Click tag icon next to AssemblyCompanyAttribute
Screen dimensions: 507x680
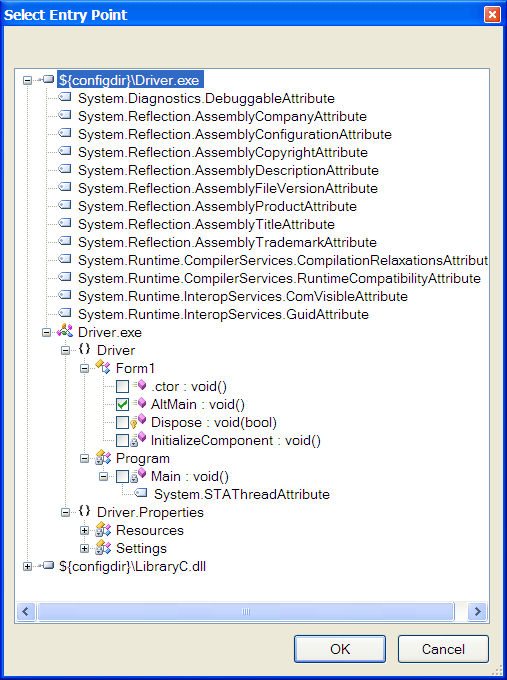[x=65, y=115]
